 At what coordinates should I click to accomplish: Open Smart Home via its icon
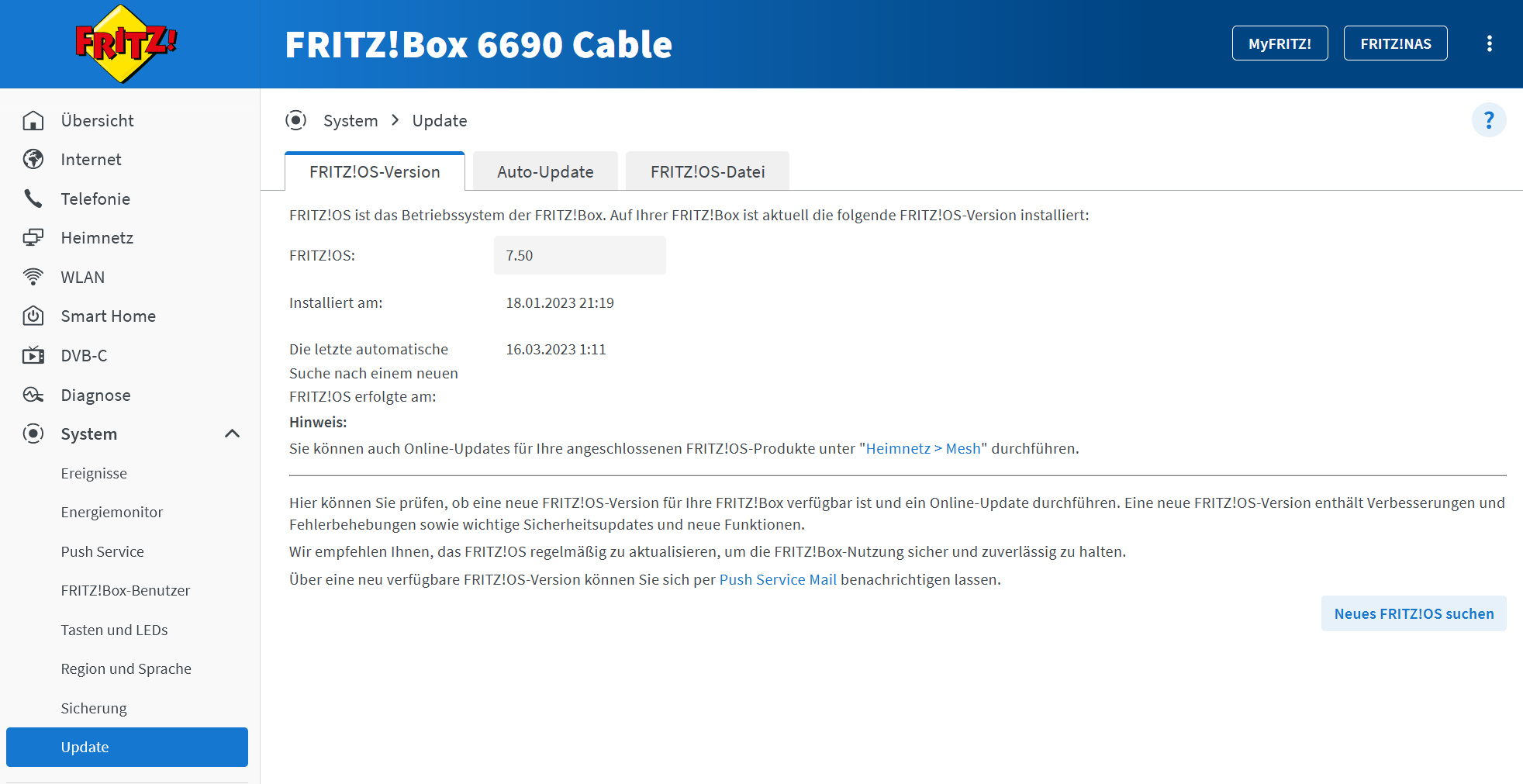(x=33, y=316)
